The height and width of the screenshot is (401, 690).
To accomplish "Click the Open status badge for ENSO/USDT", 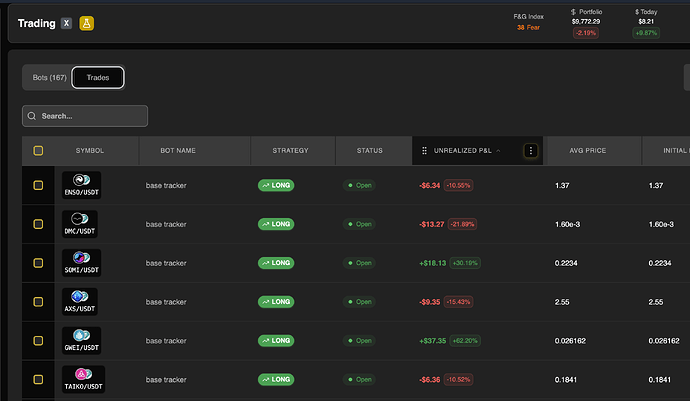I will coord(359,185).
